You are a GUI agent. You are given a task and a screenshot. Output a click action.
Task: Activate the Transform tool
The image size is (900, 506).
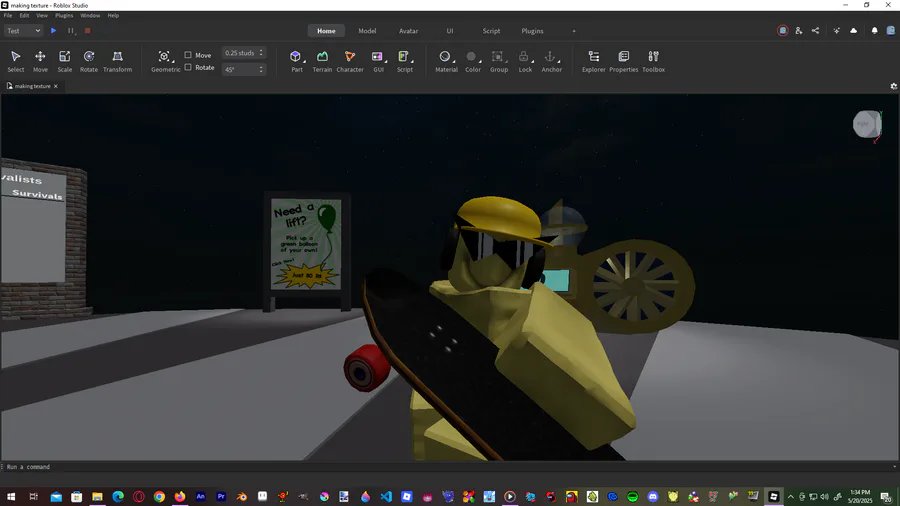click(x=117, y=61)
